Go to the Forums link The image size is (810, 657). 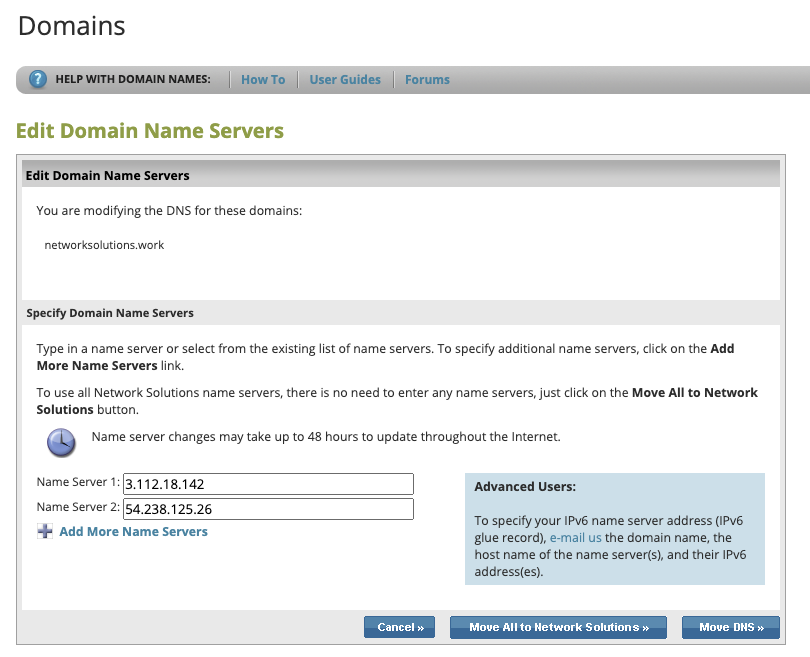tap(427, 80)
